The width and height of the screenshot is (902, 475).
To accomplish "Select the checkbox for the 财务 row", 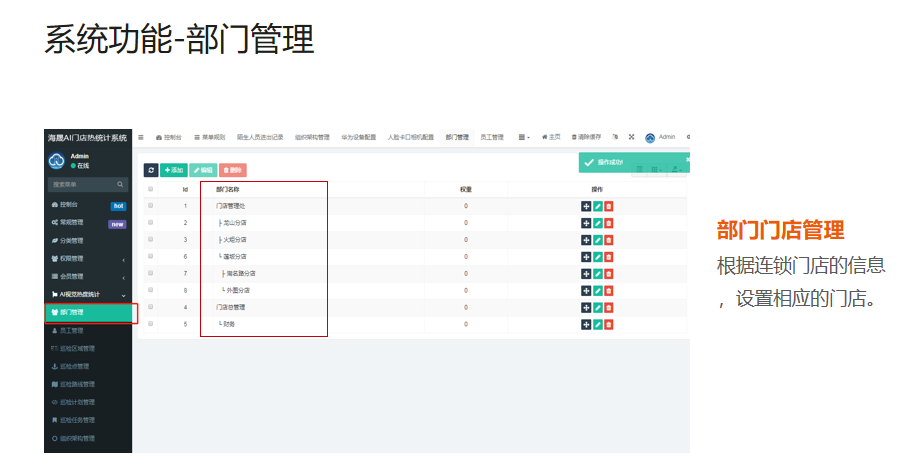I will click(151, 325).
